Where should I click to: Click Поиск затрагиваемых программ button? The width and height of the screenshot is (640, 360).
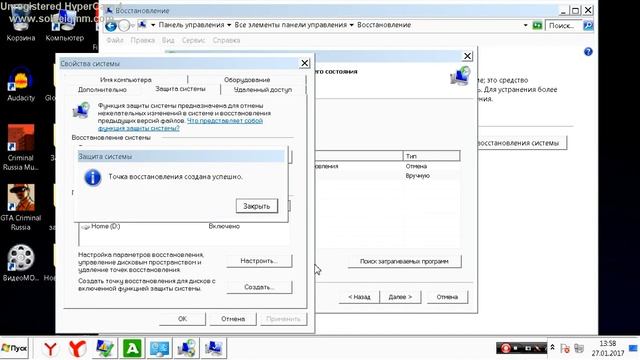404,261
